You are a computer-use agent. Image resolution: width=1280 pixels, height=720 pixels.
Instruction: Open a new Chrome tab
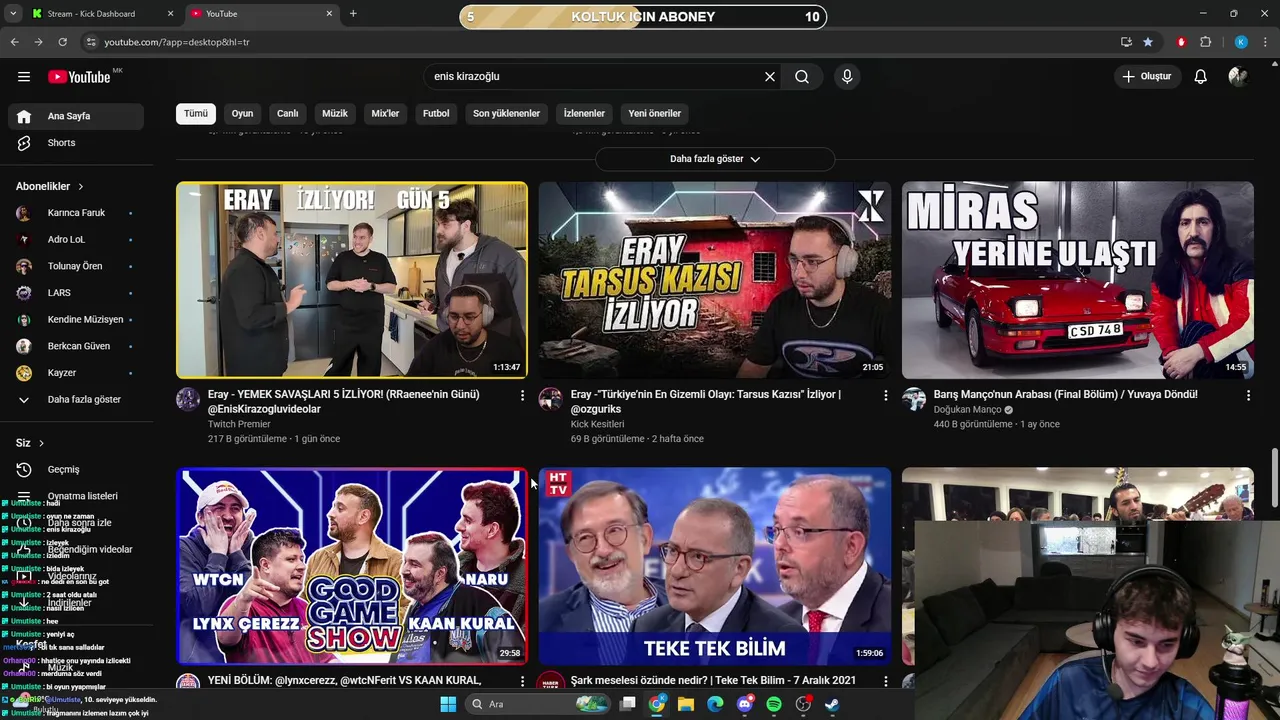[x=353, y=14]
